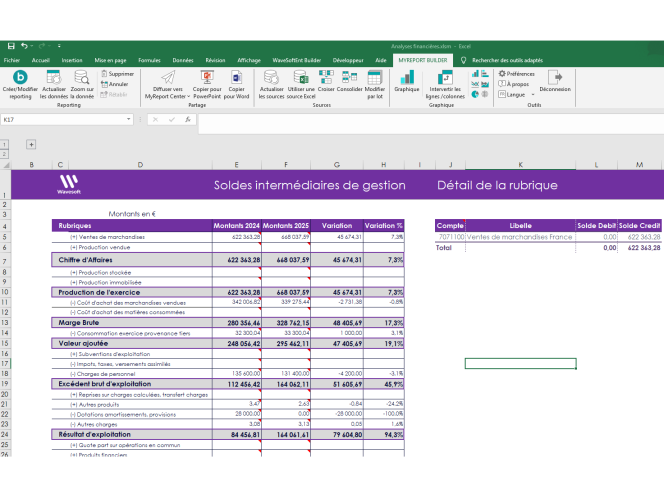Select the area chart type icon
The image size is (664, 480).
(x=485, y=84)
